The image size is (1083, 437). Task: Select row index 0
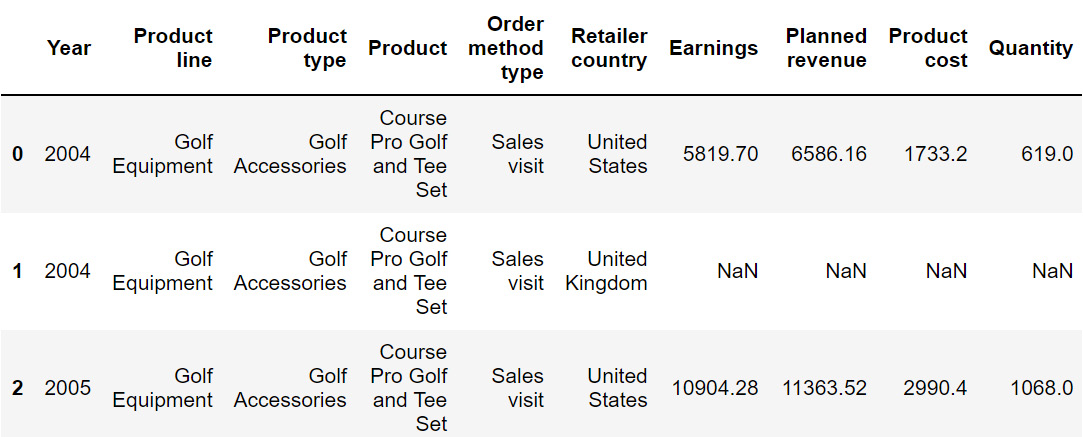coord(18,154)
